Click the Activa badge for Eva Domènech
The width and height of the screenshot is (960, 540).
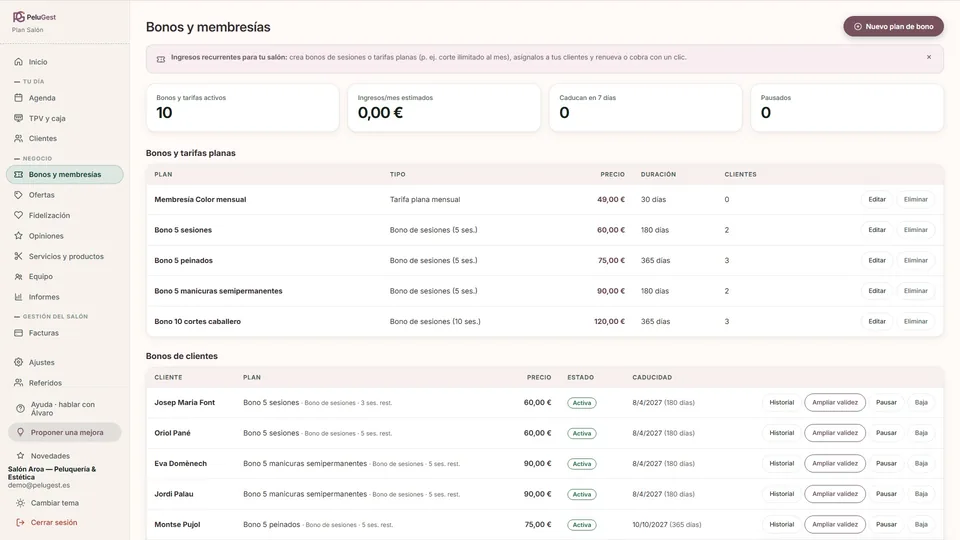click(x=582, y=464)
